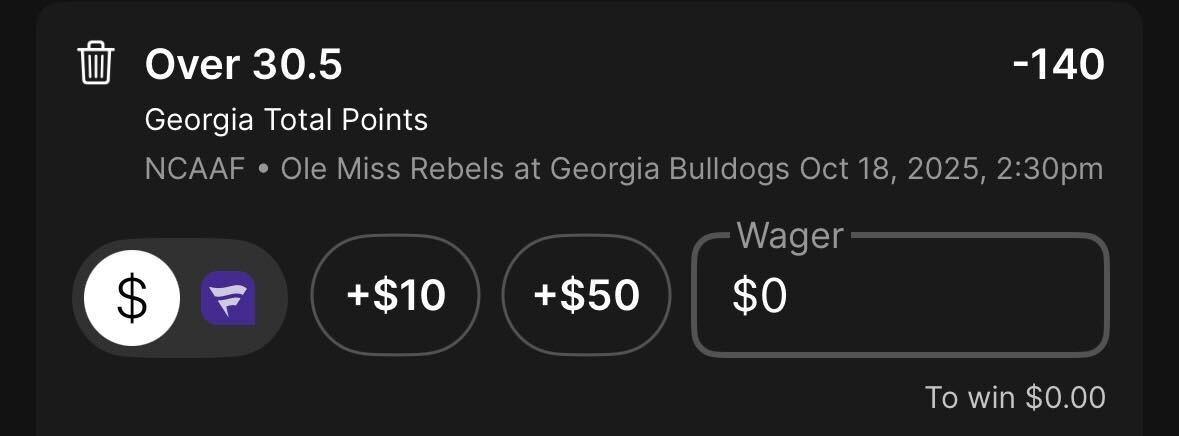The height and width of the screenshot is (436, 1179).
Task: Tap the +$50 quick-add button
Action: pos(586,296)
